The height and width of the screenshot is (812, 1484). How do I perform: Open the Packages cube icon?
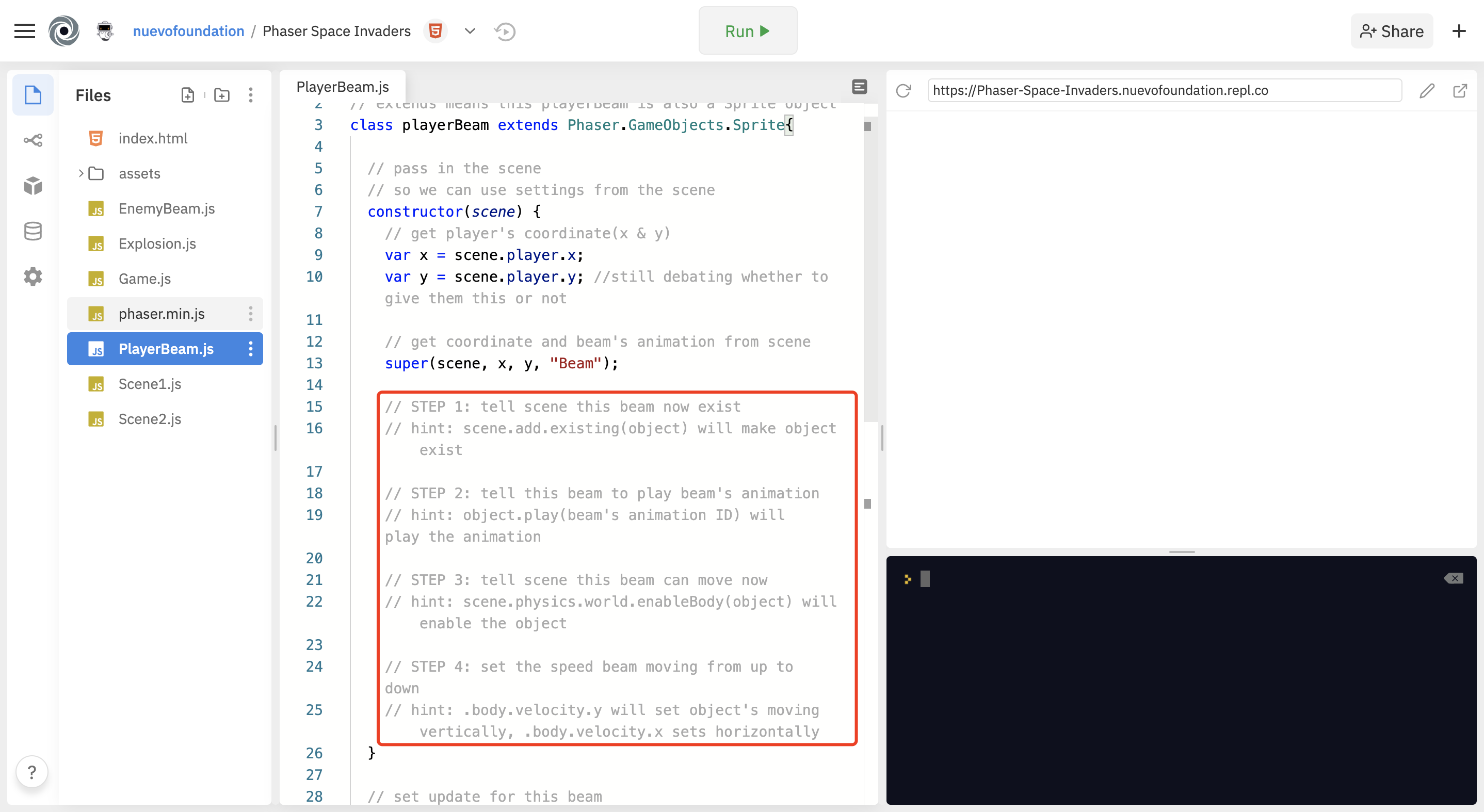(x=33, y=185)
